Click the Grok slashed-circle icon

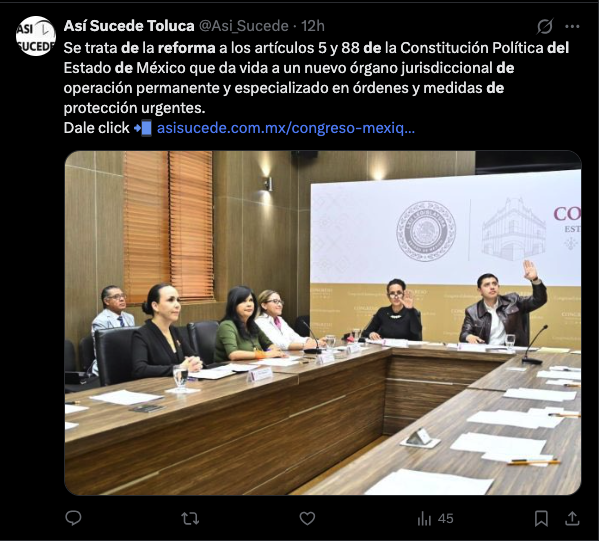(545, 26)
